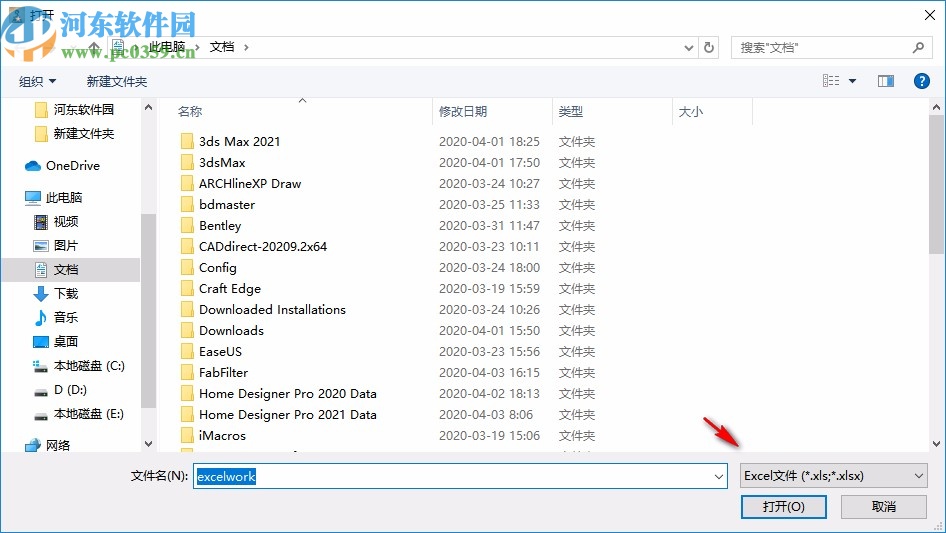The width and height of the screenshot is (946, 533).
Task: Select the 图片 pictures icon in sidebar
Action: pos(40,246)
